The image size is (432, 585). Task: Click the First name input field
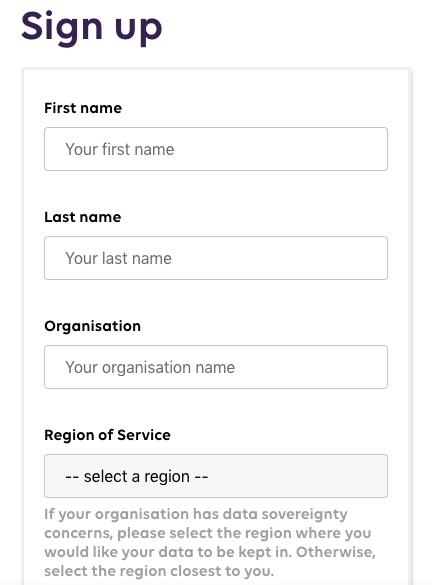[216, 149]
